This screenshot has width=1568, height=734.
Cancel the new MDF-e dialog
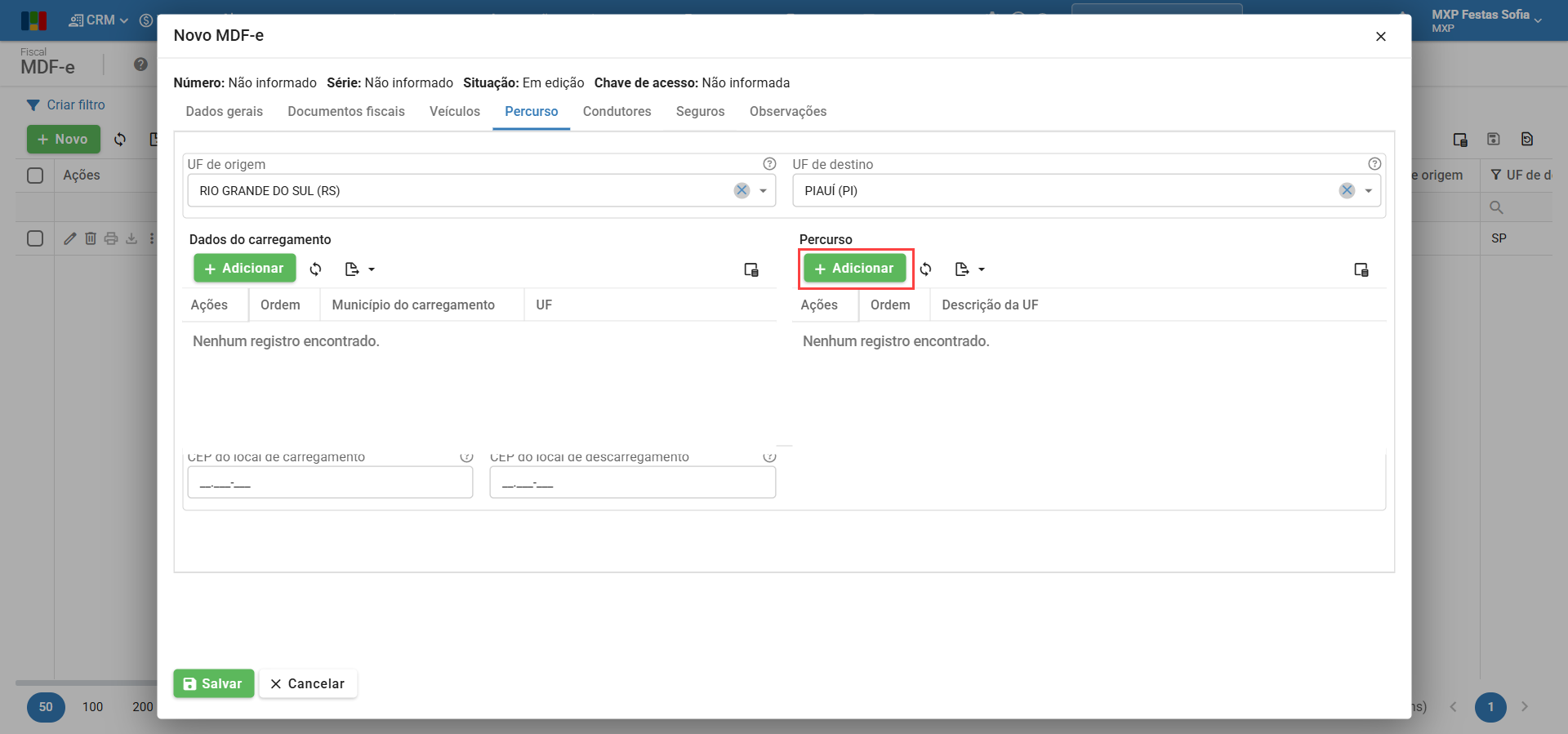coord(308,684)
